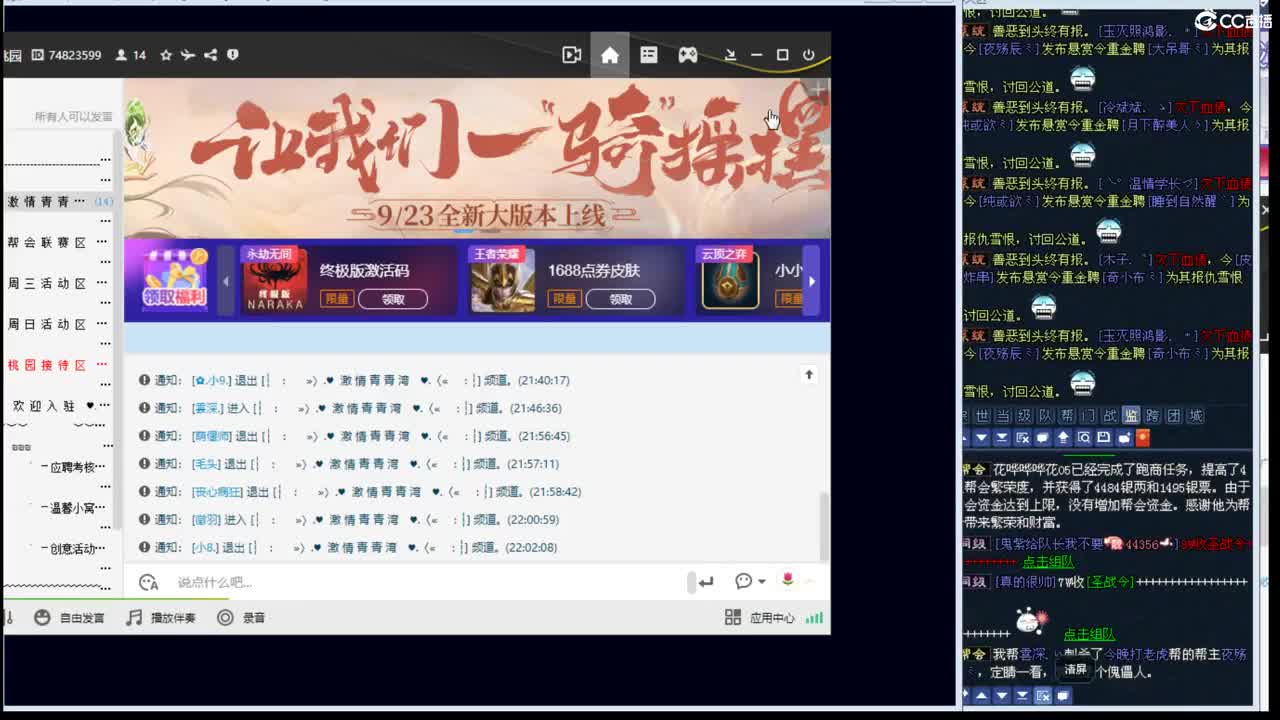Click the download arrow icon in title bar
The height and width of the screenshot is (720, 1280).
pos(730,55)
